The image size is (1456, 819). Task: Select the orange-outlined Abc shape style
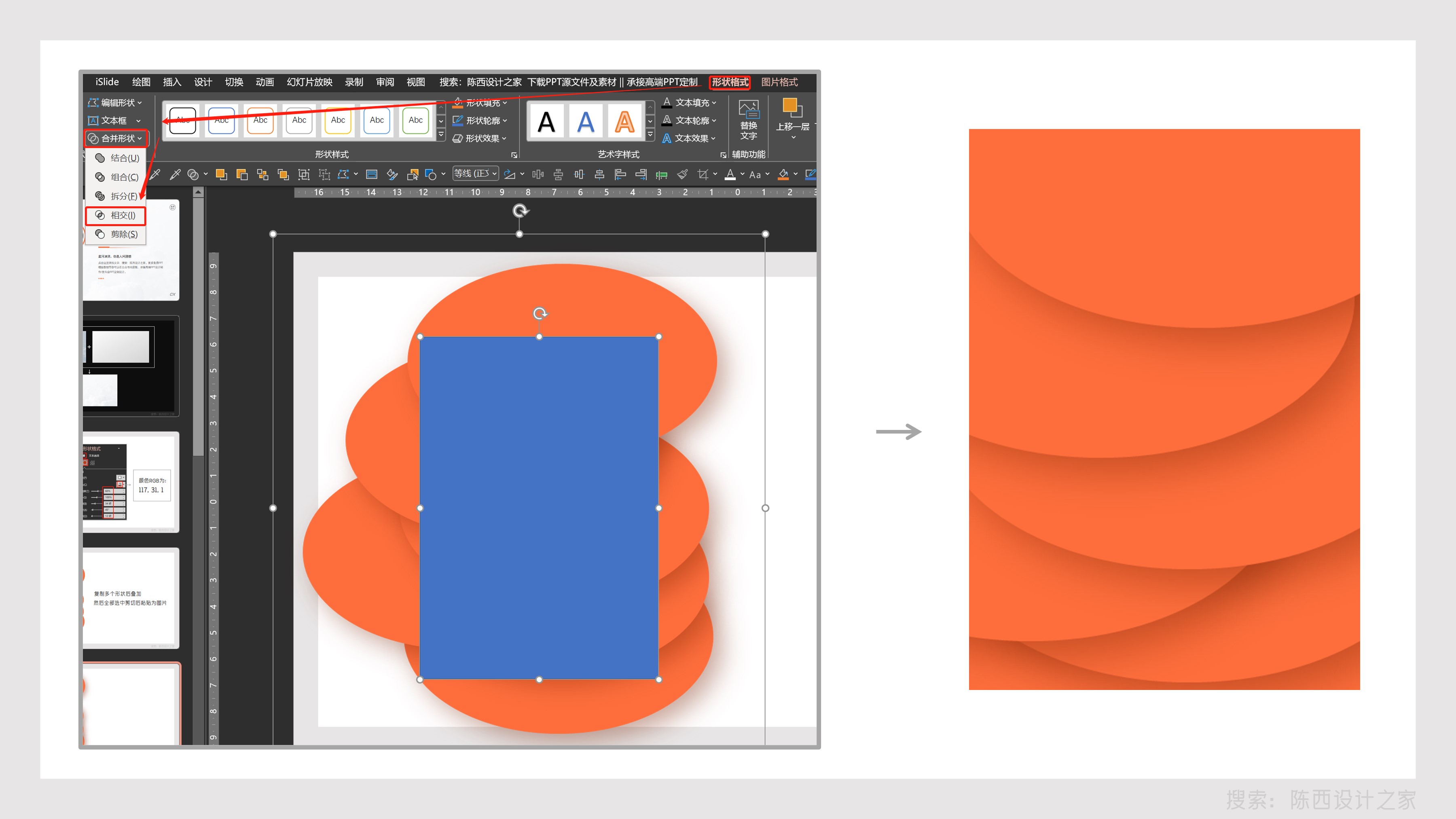260,121
